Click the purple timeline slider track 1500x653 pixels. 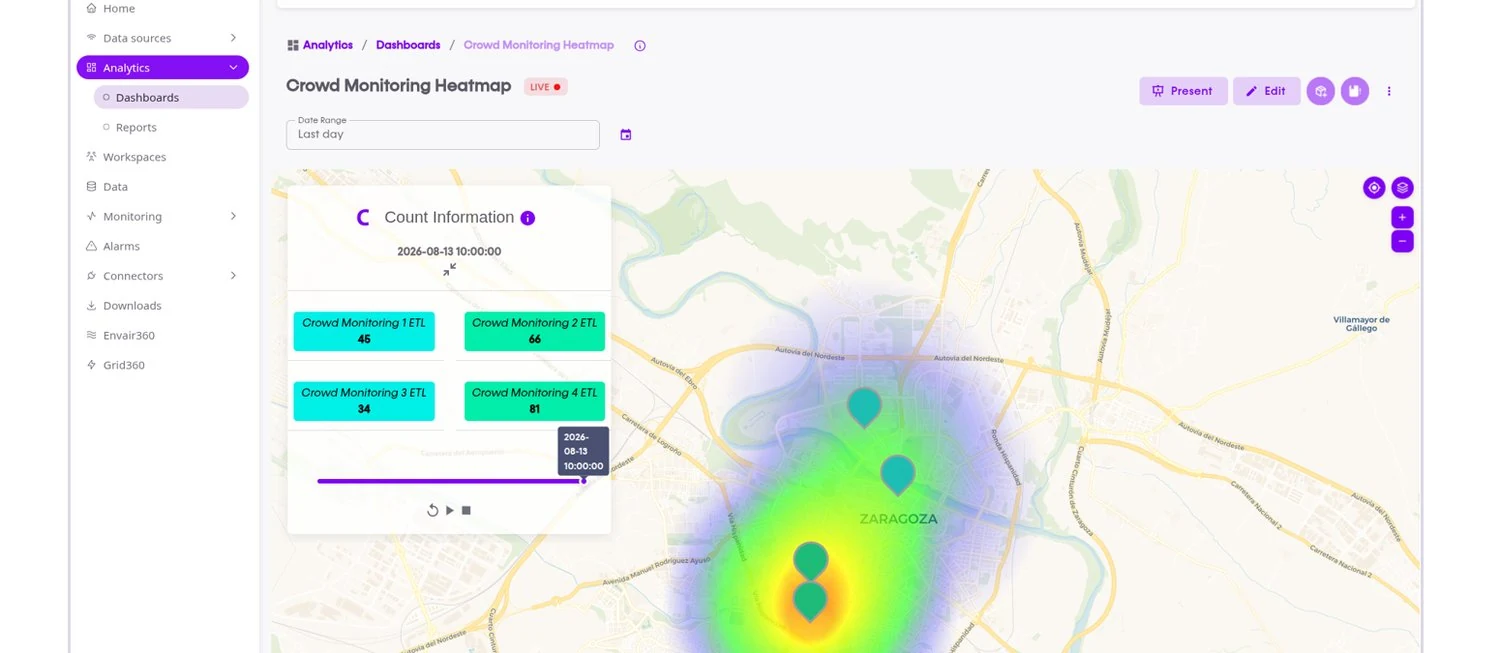pyautogui.click(x=450, y=481)
